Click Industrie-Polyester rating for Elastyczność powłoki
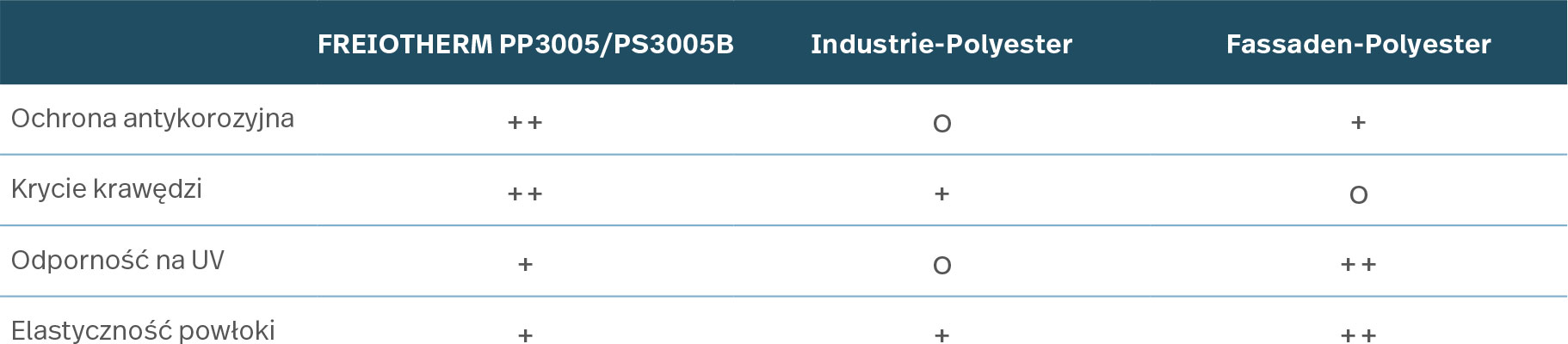The image size is (1568, 344). (941, 335)
